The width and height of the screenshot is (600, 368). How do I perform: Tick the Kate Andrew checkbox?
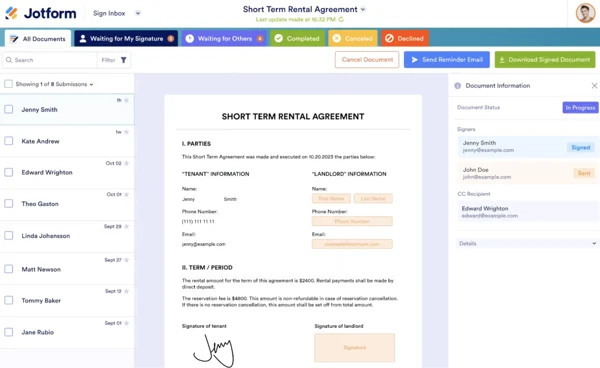pyautogui.click(x=8, y=141)
